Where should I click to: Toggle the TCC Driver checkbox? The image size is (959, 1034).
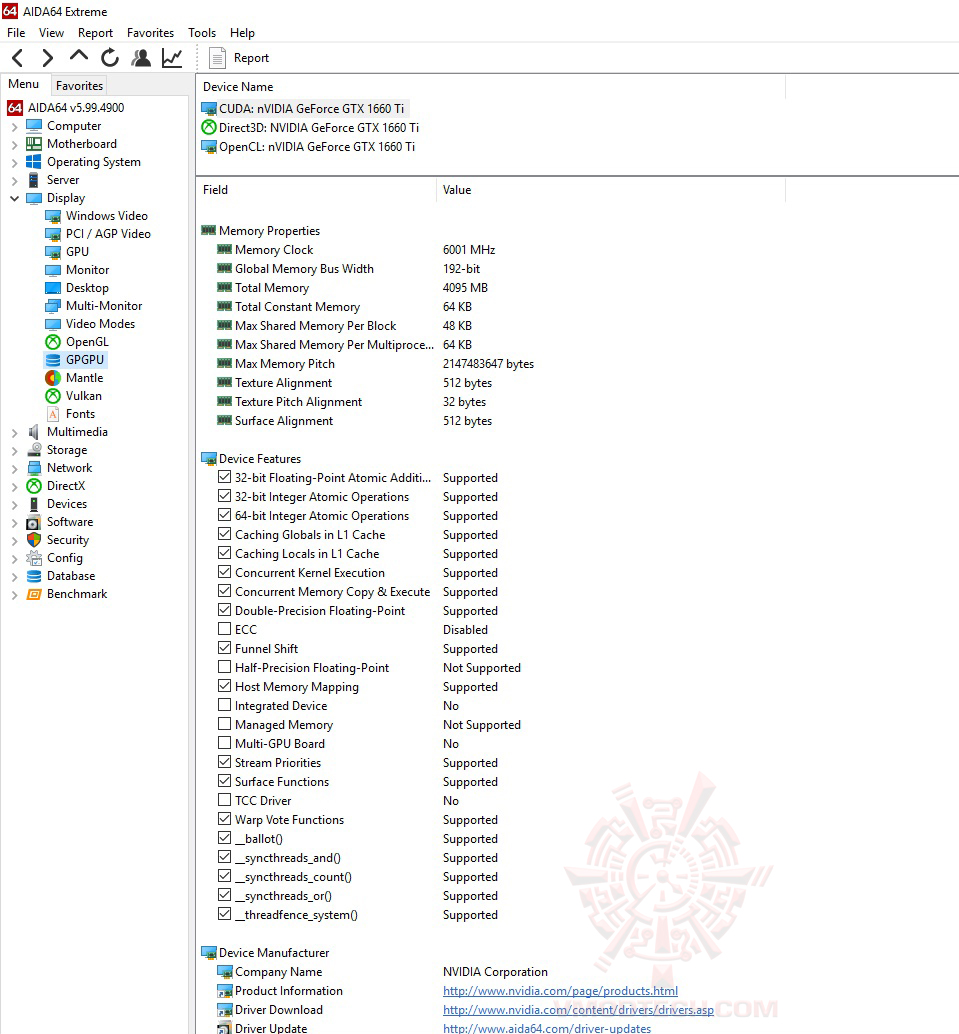(224, 800)
